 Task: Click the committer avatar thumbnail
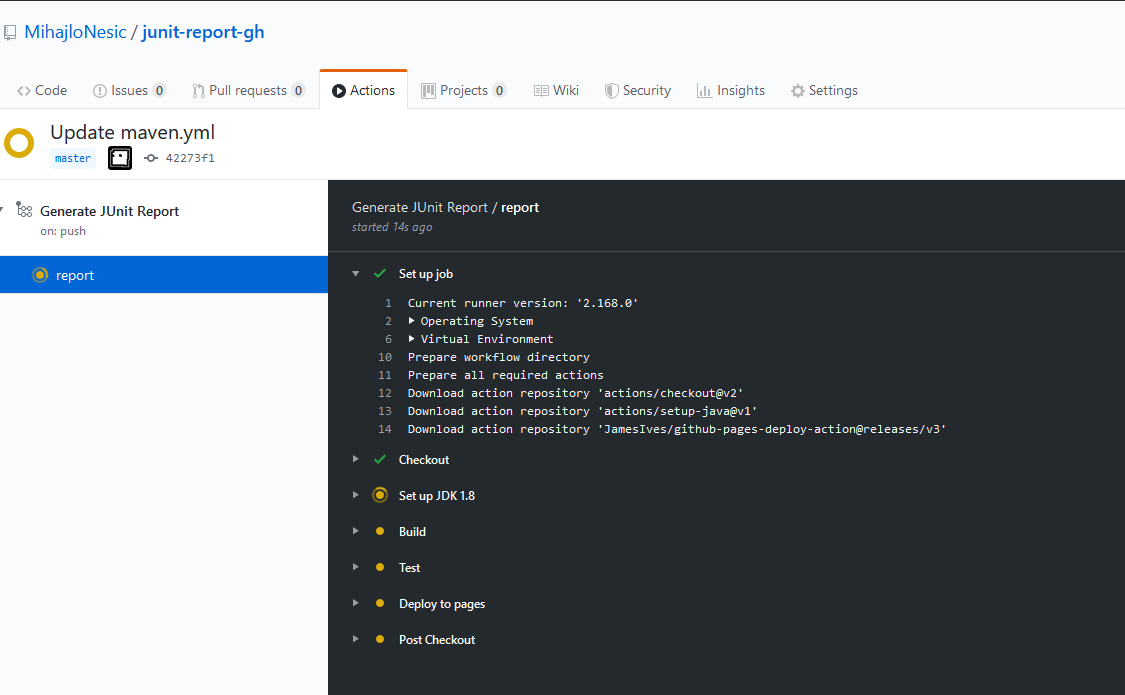[120, 158]
